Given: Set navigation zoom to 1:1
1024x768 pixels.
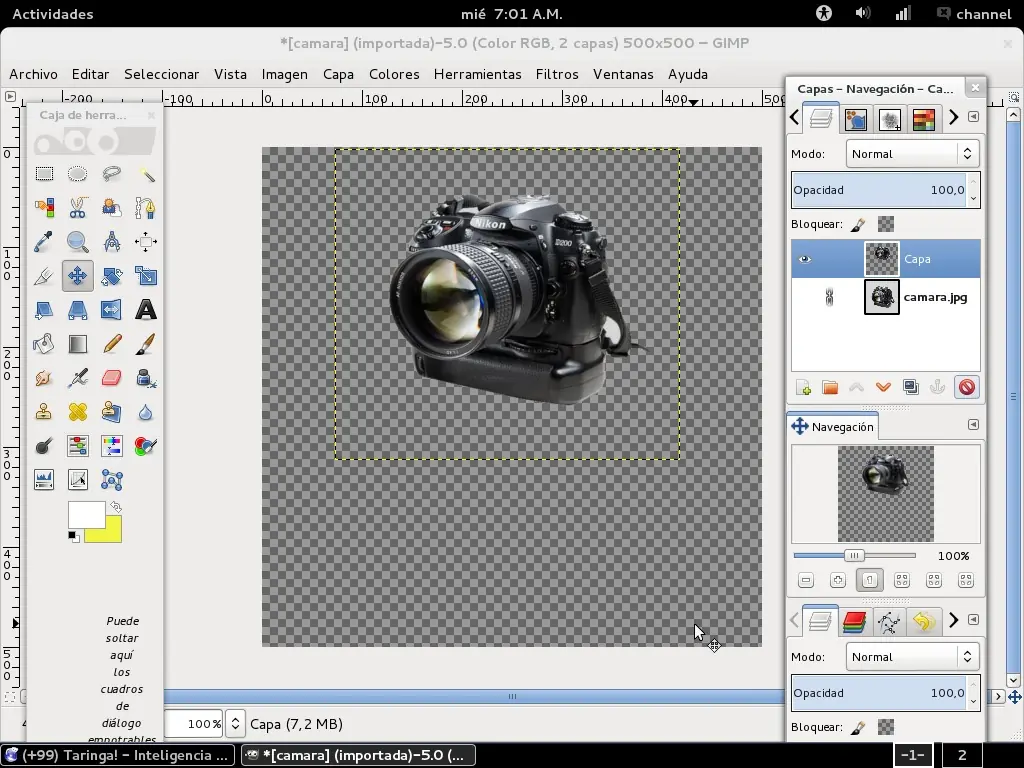Looking at the screenshot, I should pyautogui.click(x=869, y=581).
